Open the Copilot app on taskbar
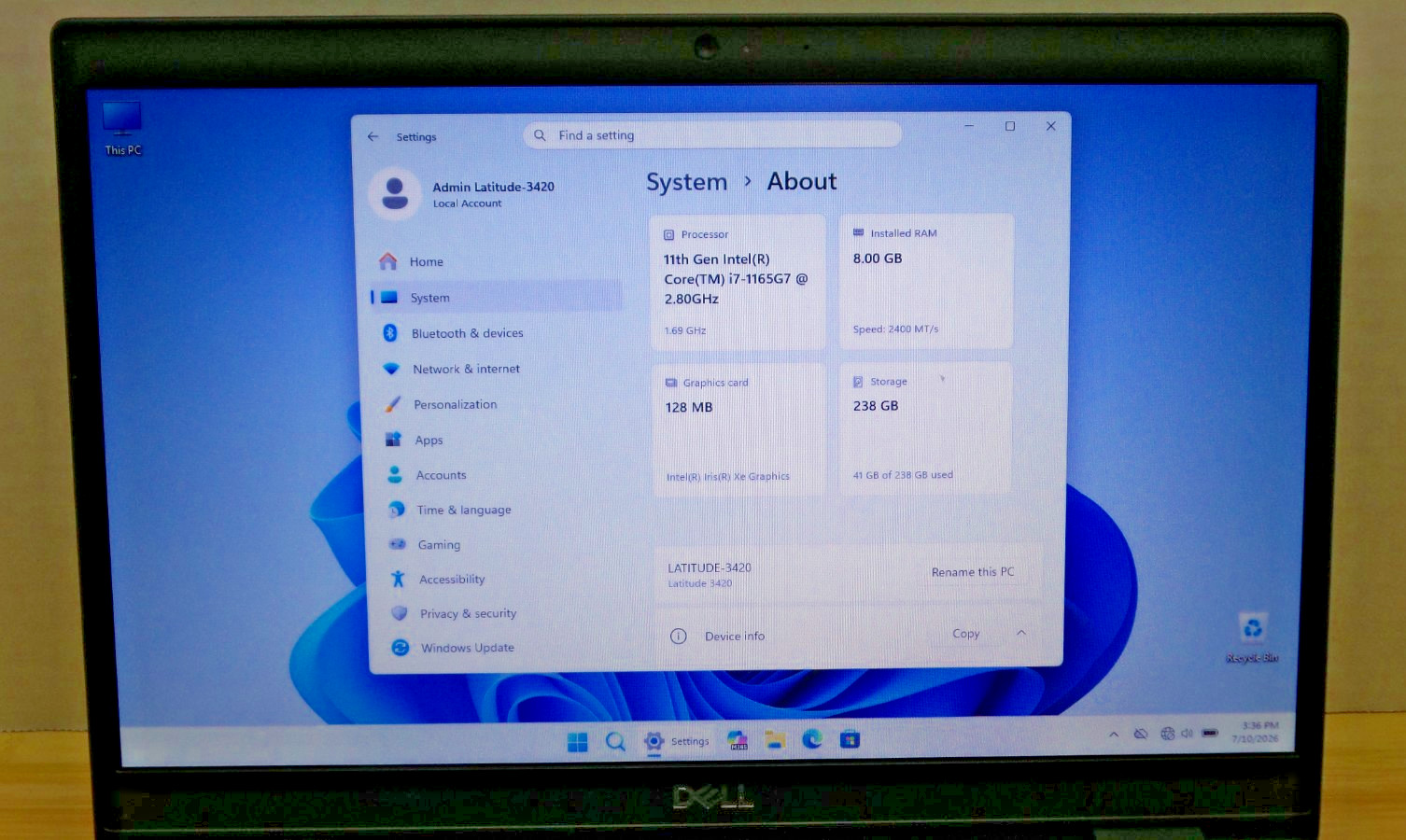The width and height of the screenshot is (1406, 840). (x=738, y=741)
